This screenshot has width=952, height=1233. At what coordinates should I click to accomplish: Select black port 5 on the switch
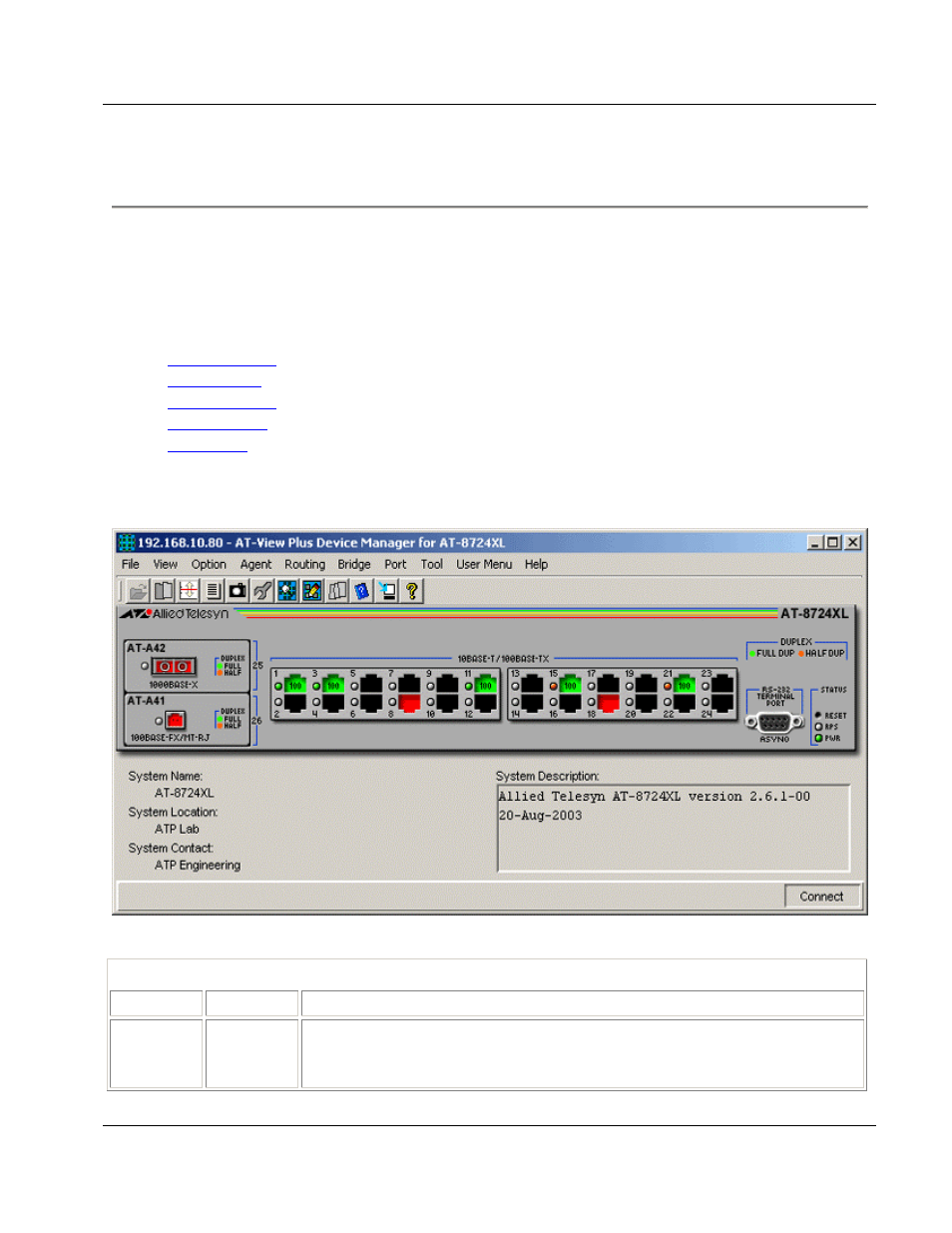tap(371, 684)
